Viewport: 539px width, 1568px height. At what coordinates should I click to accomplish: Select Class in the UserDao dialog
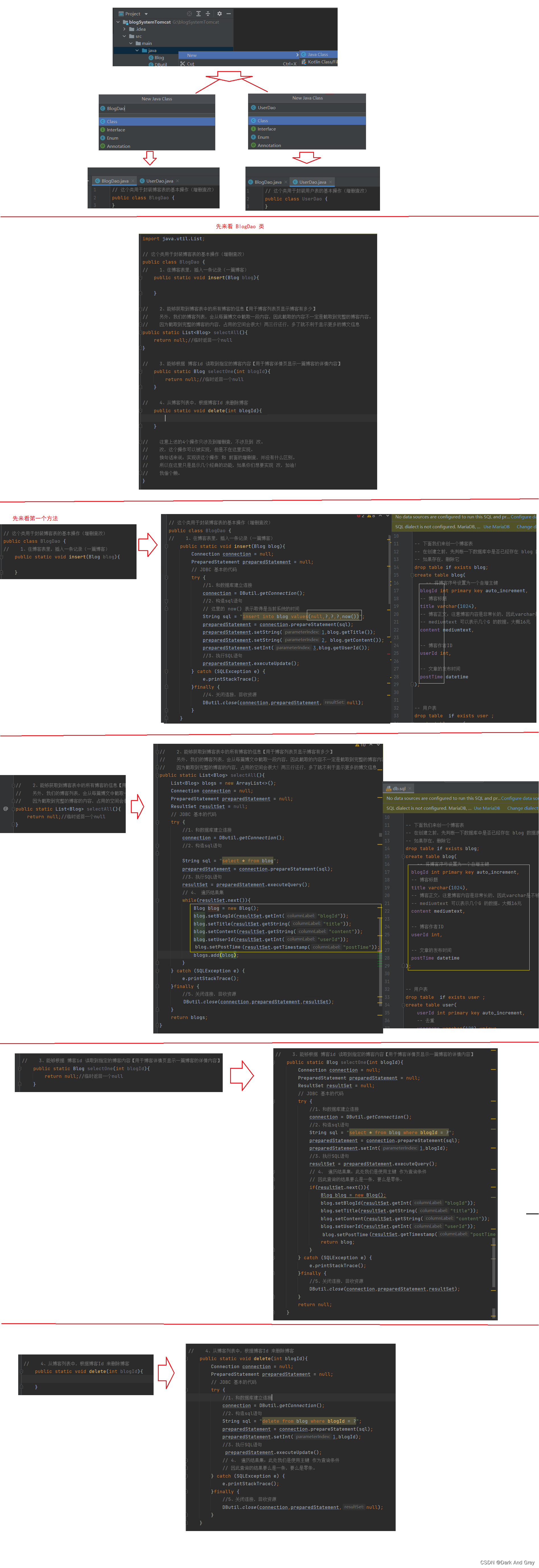307,121
